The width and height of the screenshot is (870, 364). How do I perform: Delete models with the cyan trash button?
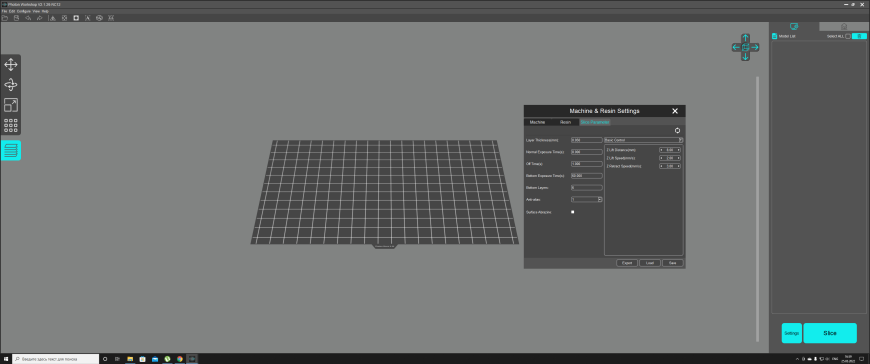(859, 36)
